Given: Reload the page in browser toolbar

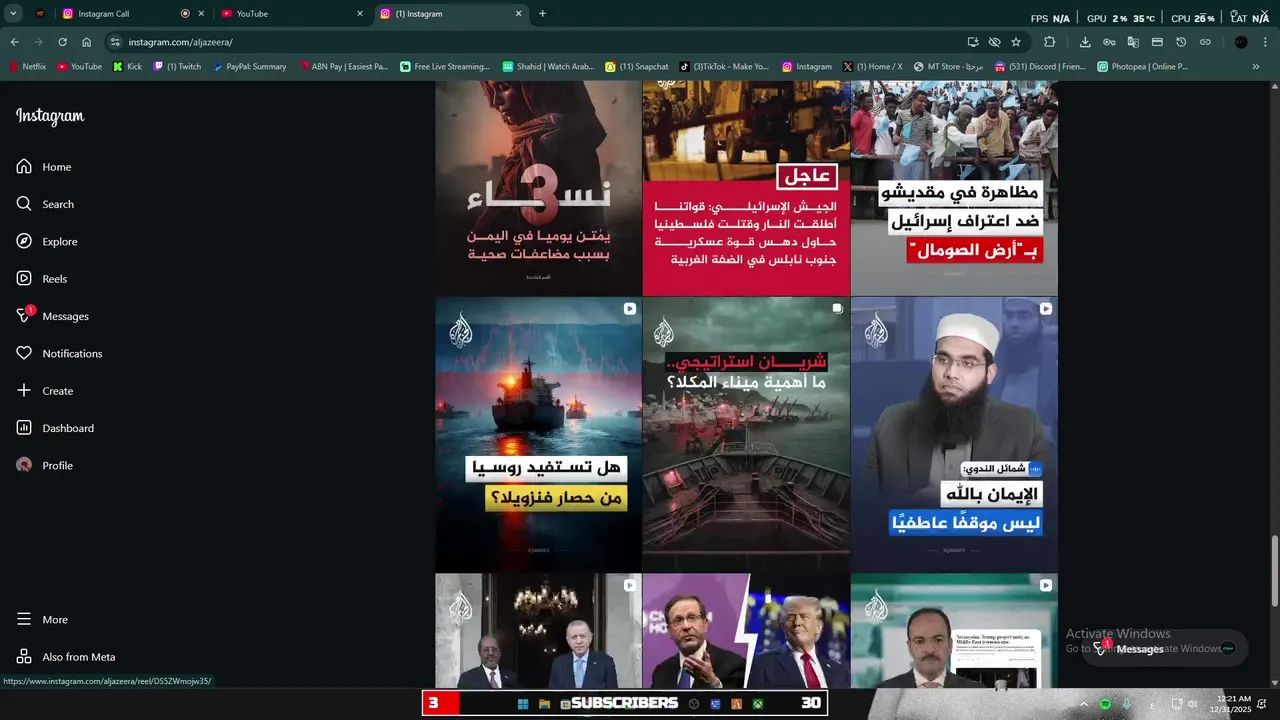Looking at the screenshot, I should (x=62, y=42).
